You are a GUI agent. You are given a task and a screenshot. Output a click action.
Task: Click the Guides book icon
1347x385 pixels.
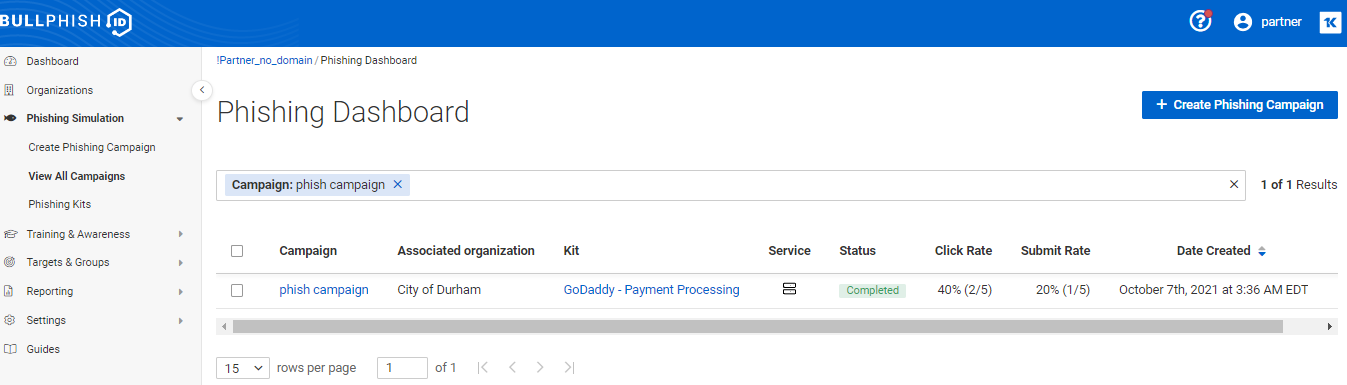click(x=10, y=349)
